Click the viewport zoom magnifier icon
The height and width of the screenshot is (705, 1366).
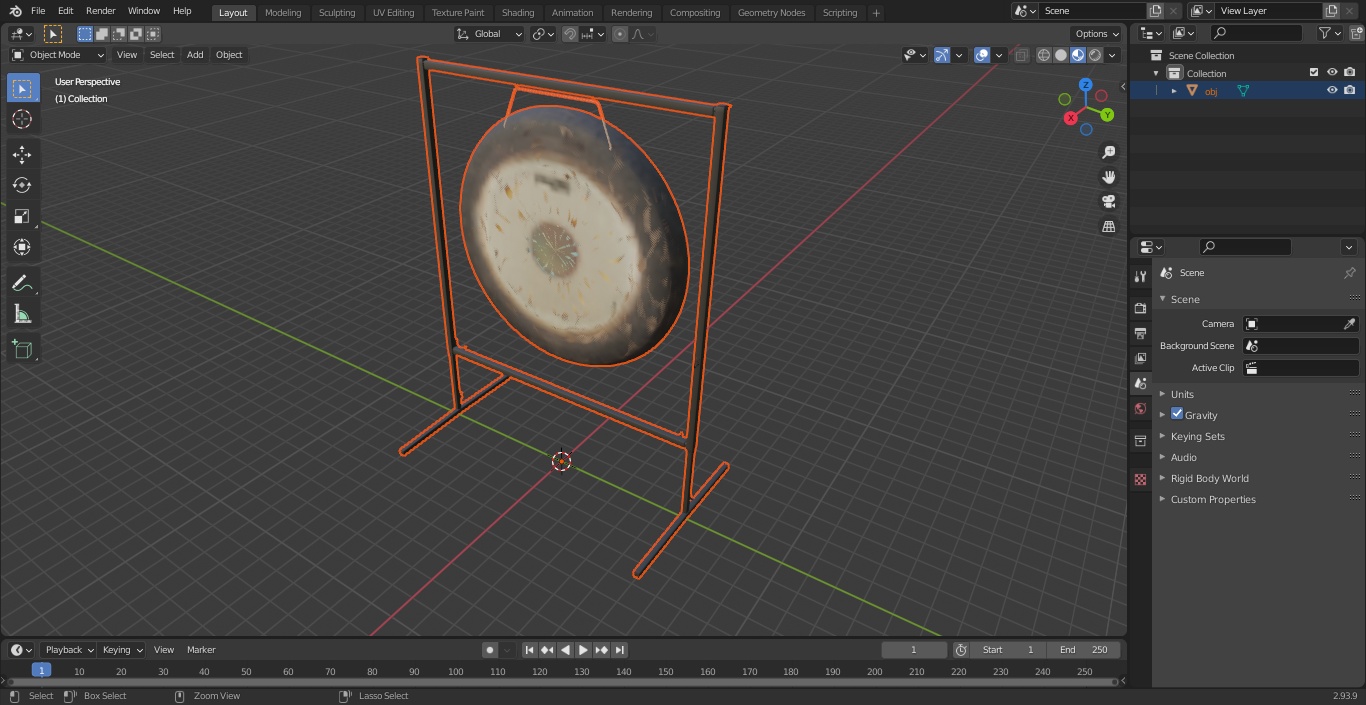1108,152
